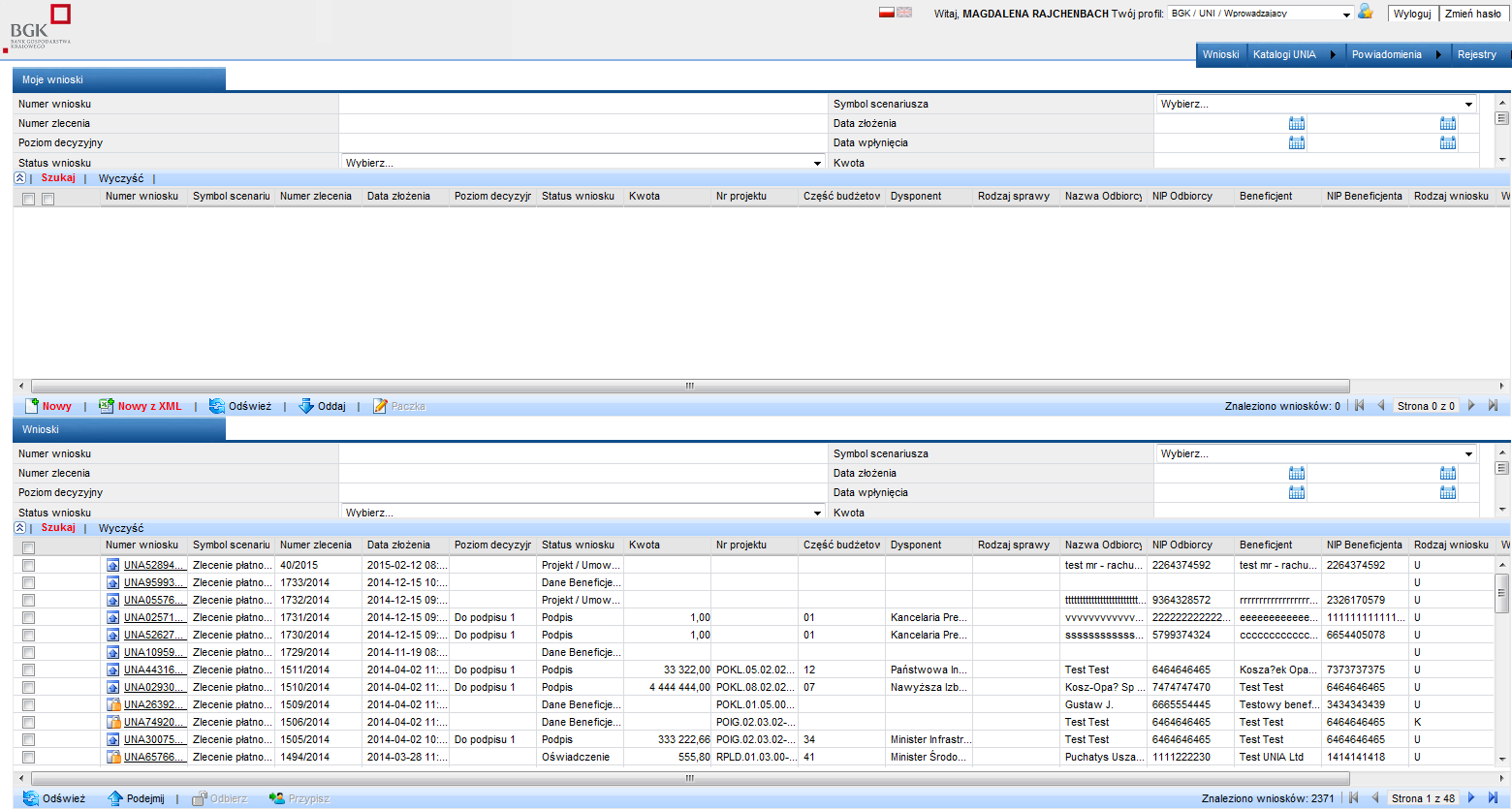1512x810 pixels.
Task: Click Oddaj toolbar item
Action: 322,406
